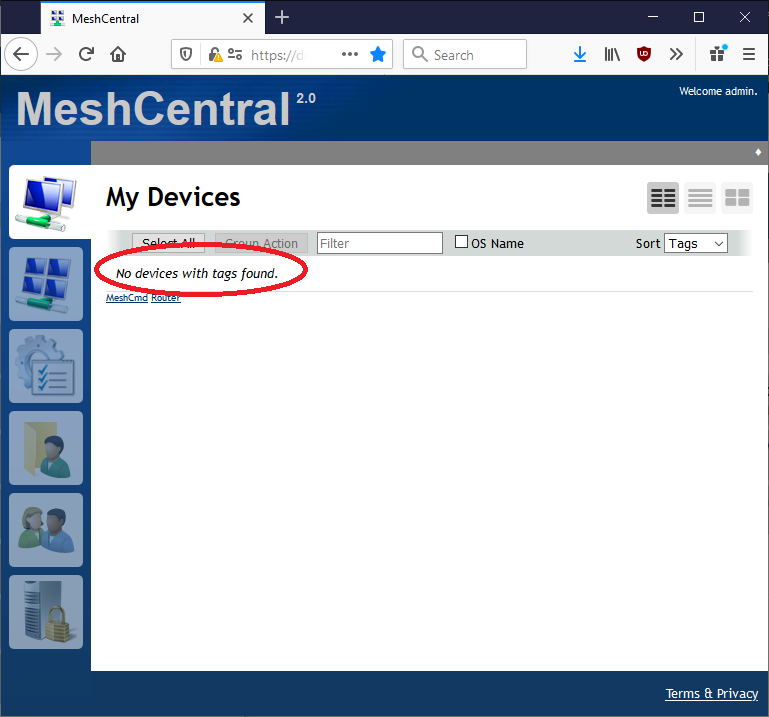Switch to list device view
This screenshot has width=769, height=717.
coord(700,198)
